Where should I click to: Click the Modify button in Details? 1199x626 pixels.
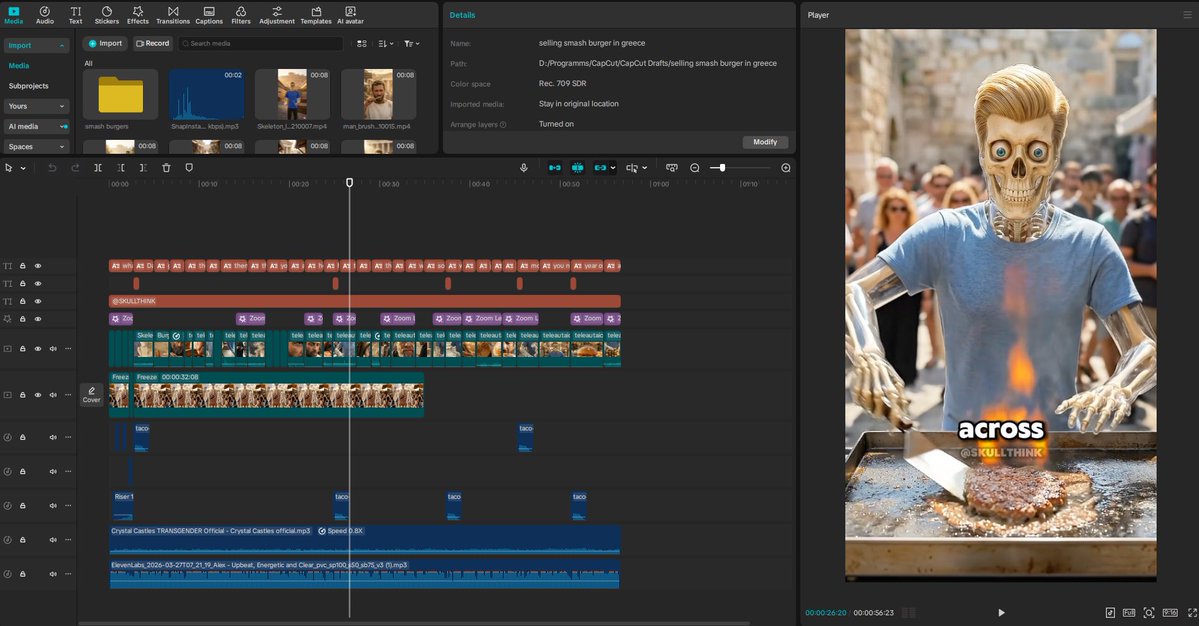pyautogui.click(x=765, y=142)
